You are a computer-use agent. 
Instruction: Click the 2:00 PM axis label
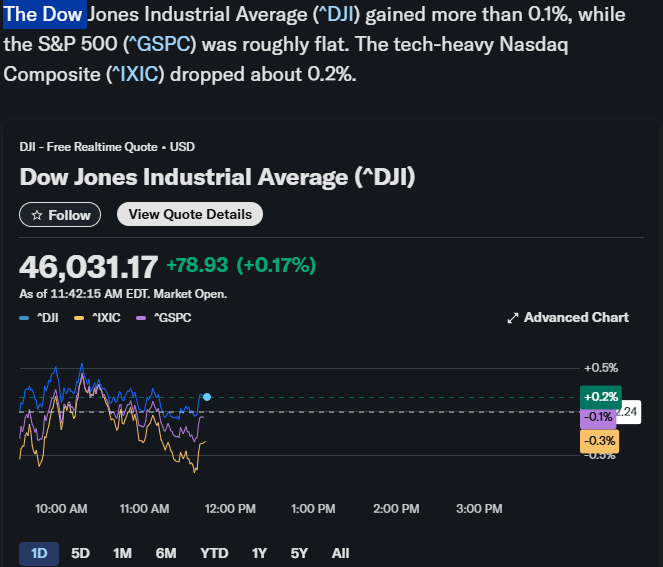point(396,509)
